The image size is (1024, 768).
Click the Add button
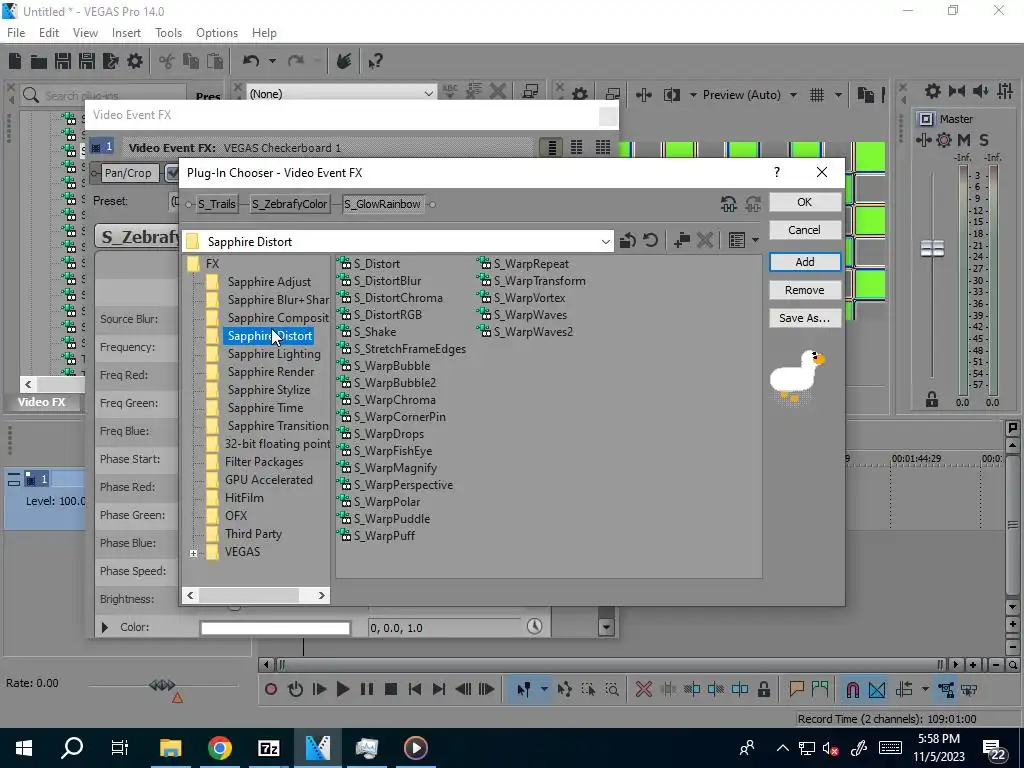click(x=805, y=262)
